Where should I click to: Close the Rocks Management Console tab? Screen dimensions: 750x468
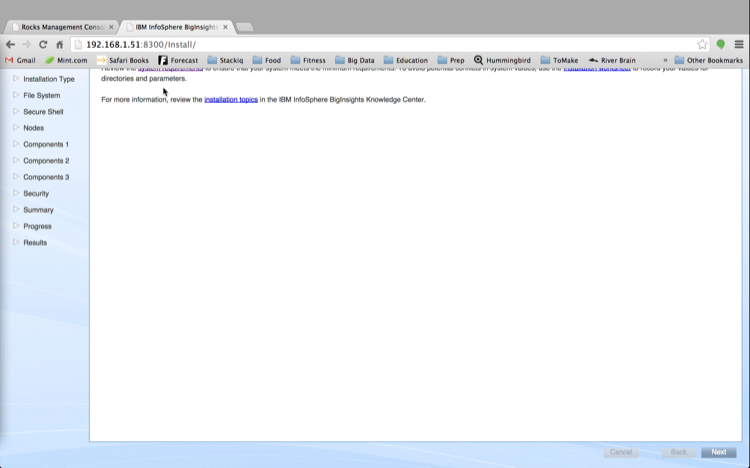[111, 27]
